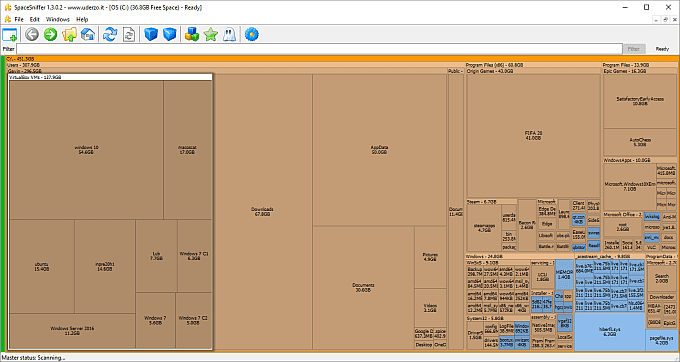Select the steamapps 4.7GB block
Viewport: 680px width, 362px height.
point(484,228)
